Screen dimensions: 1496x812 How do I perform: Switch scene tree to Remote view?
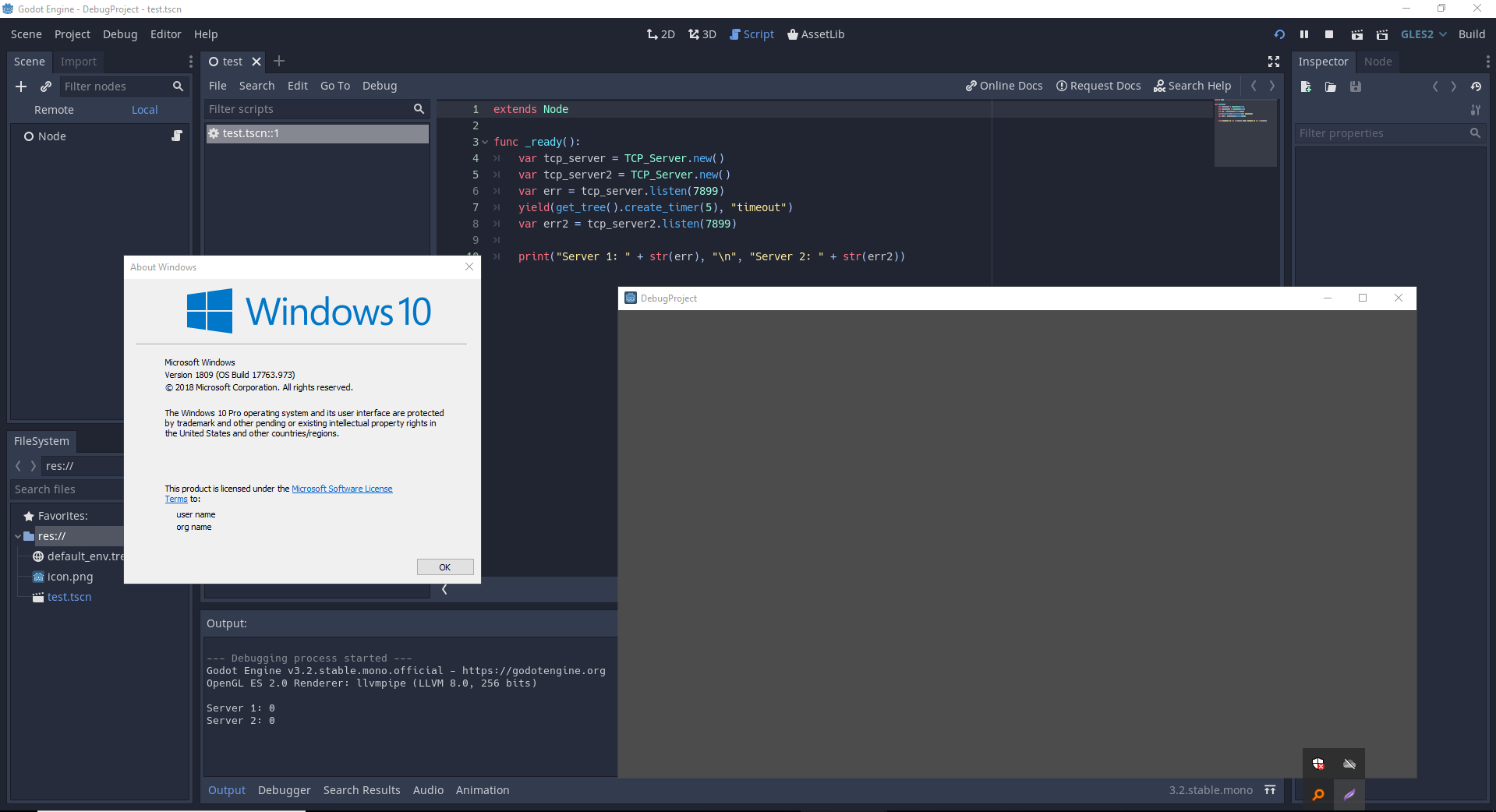click(x=54, y=109)
